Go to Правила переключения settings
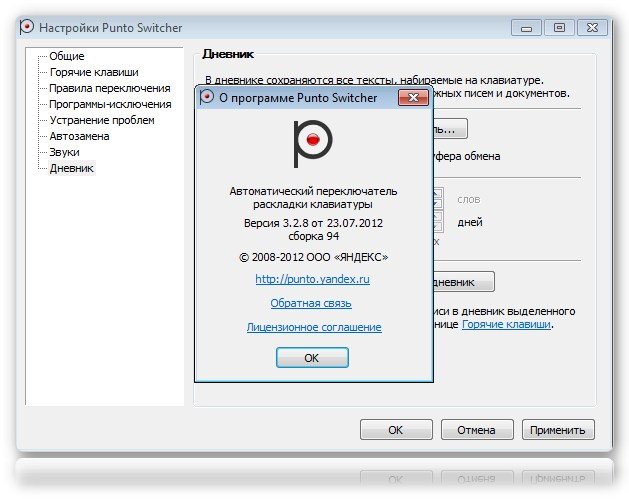 [x=109, y=89]
